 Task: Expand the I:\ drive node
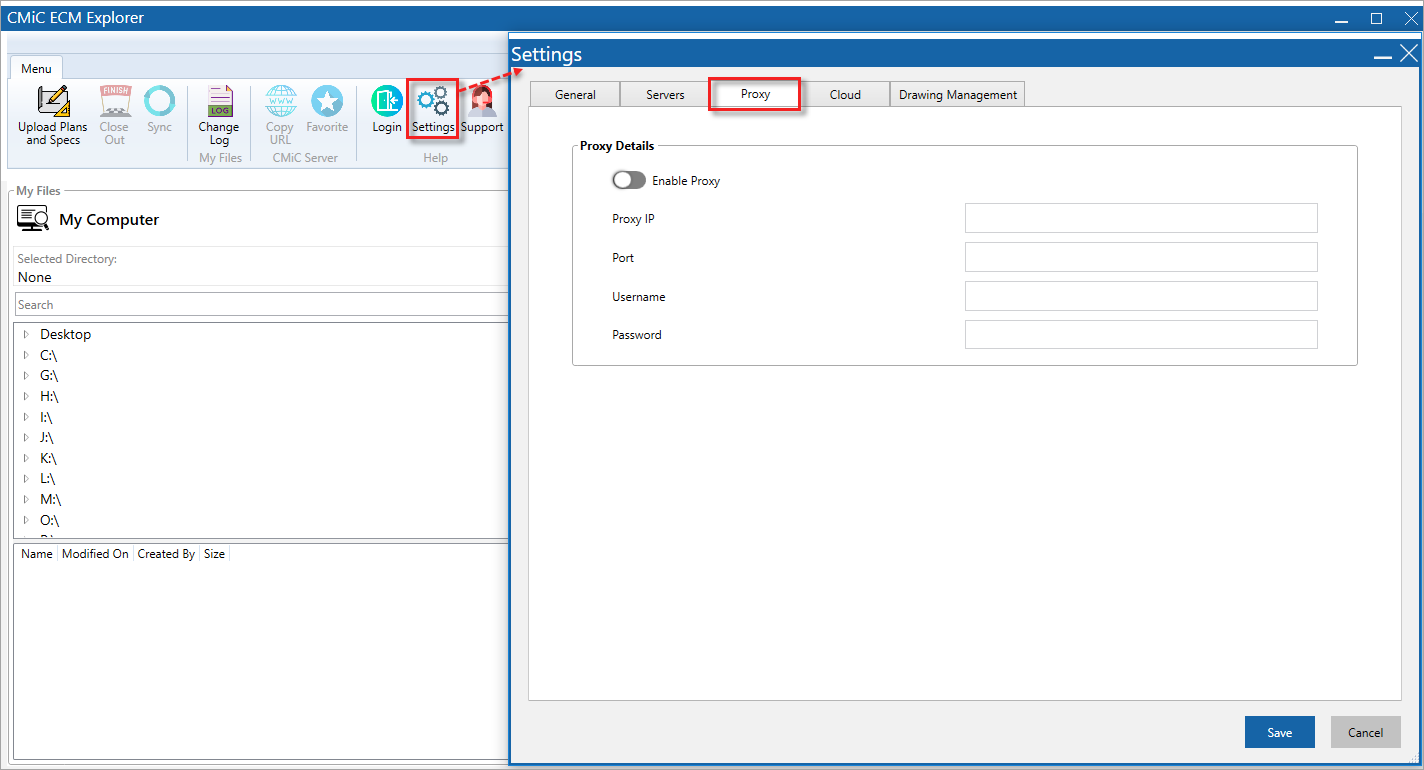click(26, 417)
